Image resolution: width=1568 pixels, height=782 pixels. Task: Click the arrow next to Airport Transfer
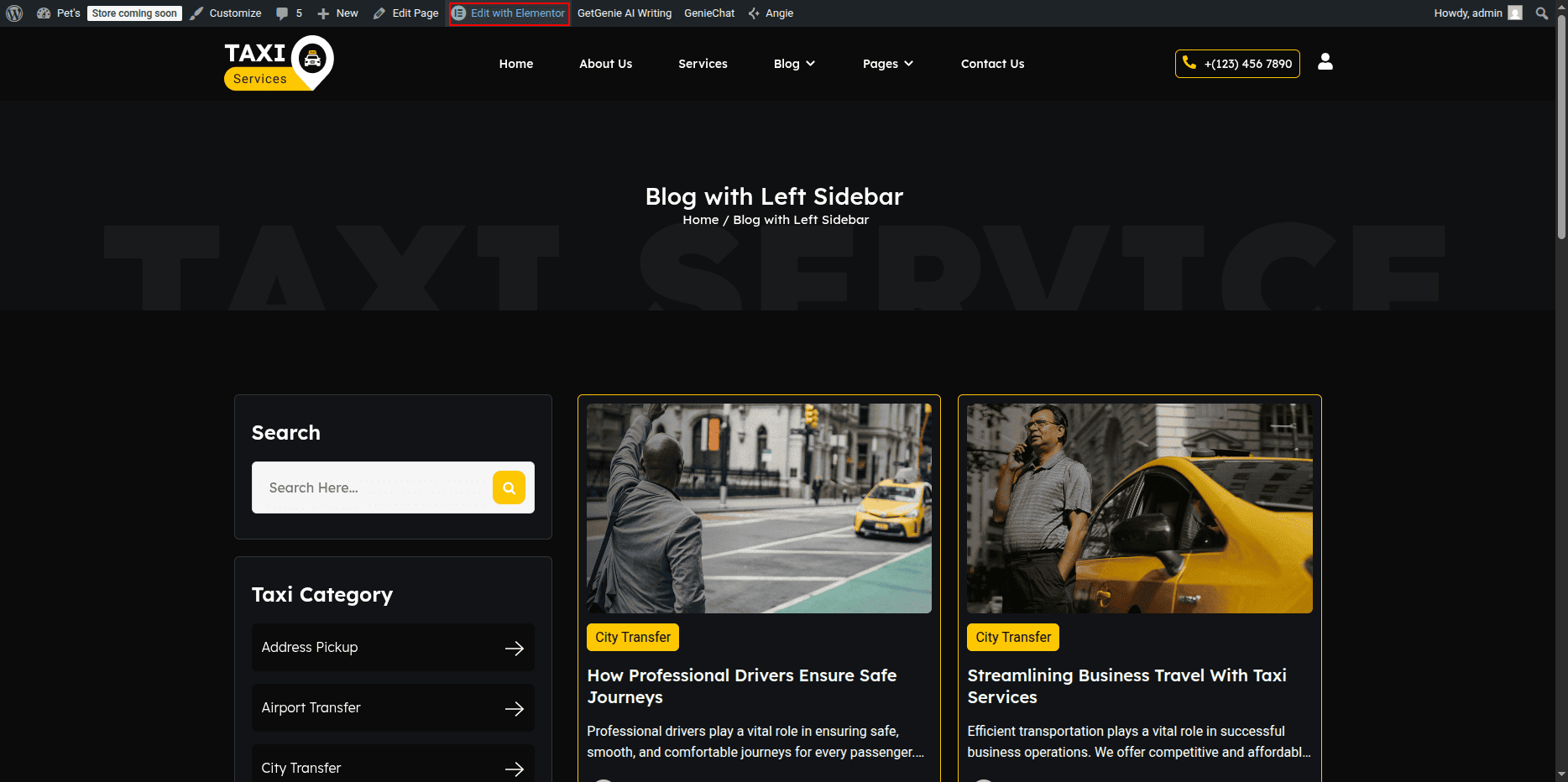pyautogui.click(x=515, y=708)
